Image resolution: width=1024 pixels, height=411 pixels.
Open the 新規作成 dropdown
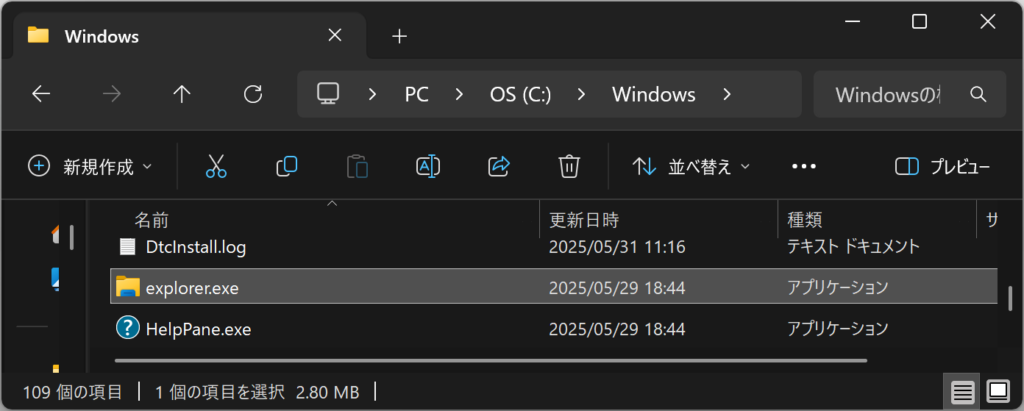click(x=90, y=167)
